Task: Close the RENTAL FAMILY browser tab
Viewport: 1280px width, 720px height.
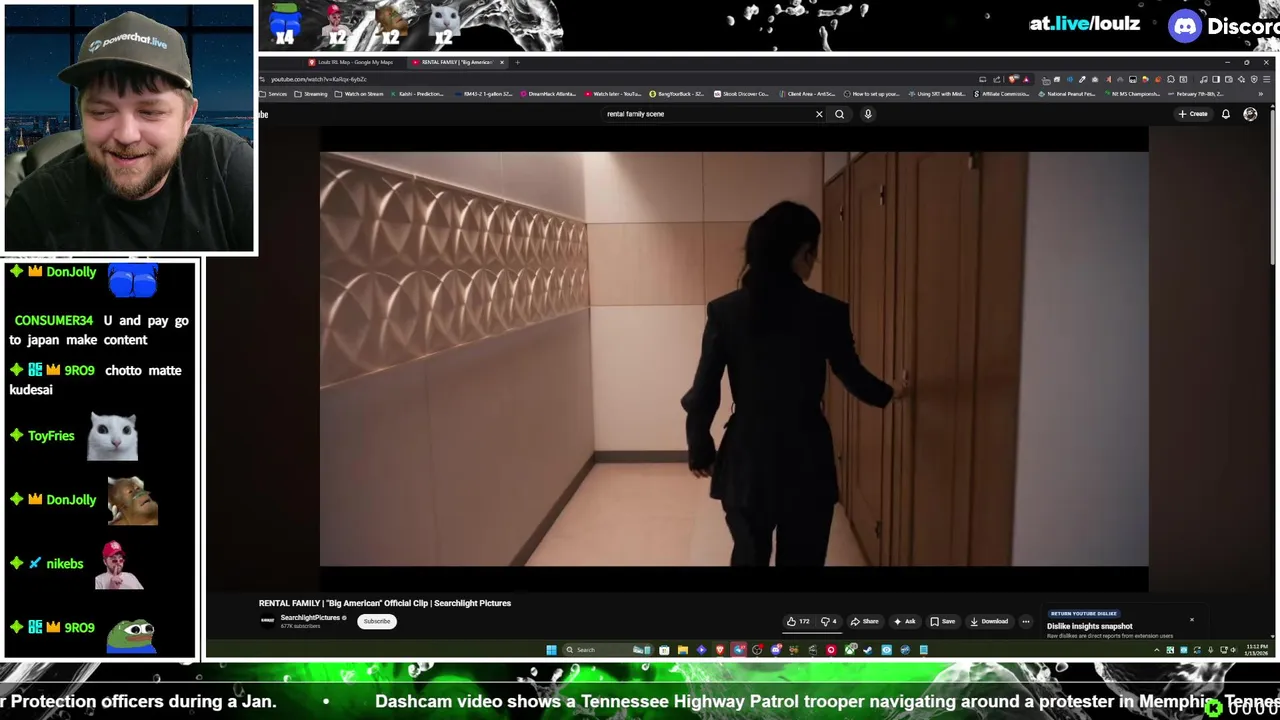Action: 502,62
